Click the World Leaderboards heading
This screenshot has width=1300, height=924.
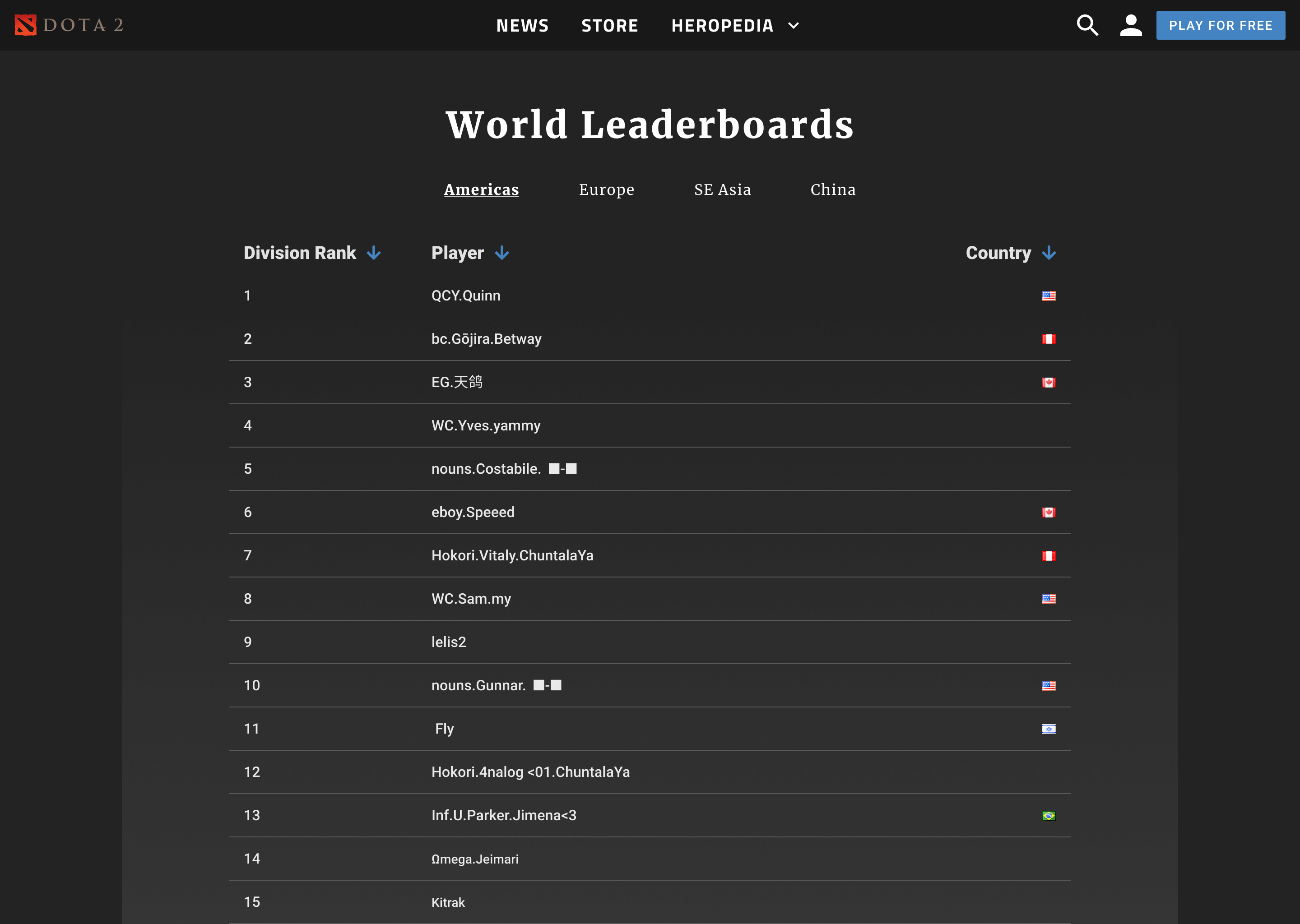tap(650, 124)
